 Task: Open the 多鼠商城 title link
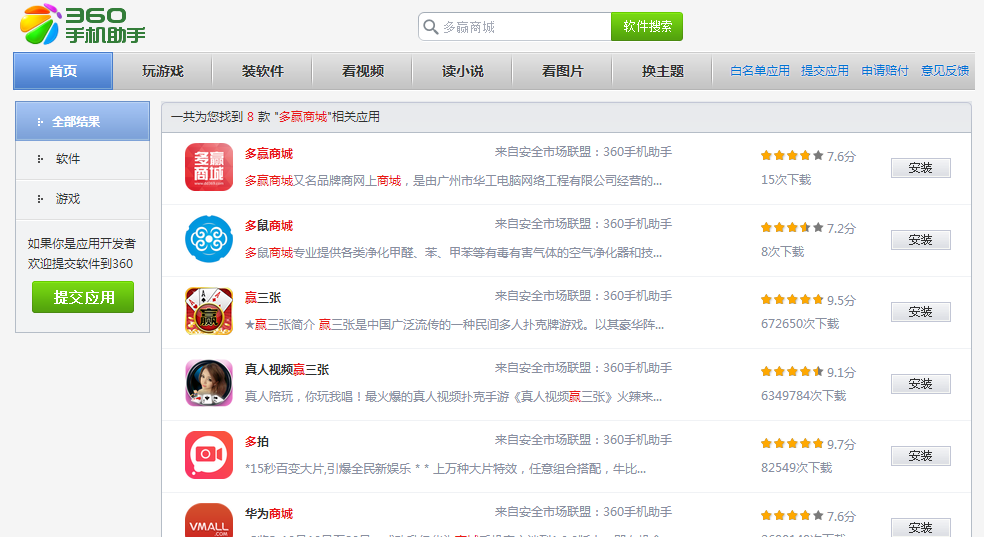coord(269,226)
